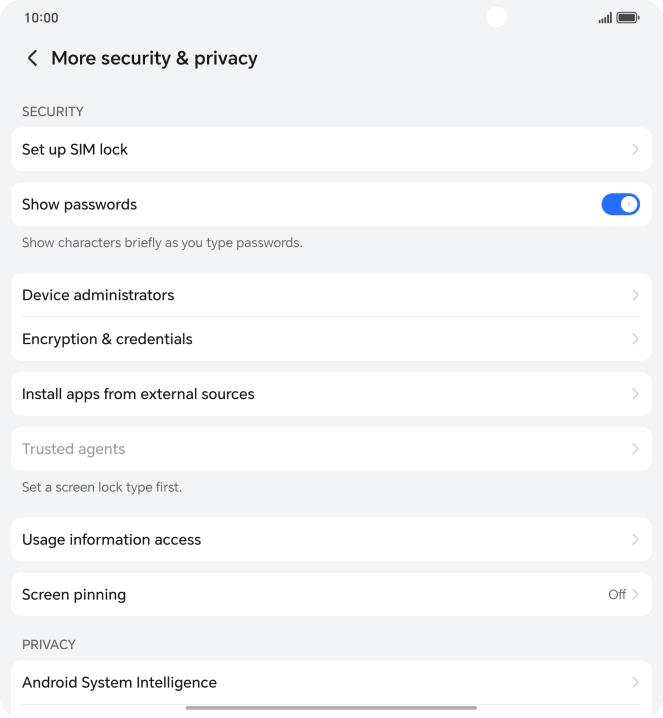Open Screen pinning setting
The height and width of the screenshot is (718, 663).
[74, 594]
